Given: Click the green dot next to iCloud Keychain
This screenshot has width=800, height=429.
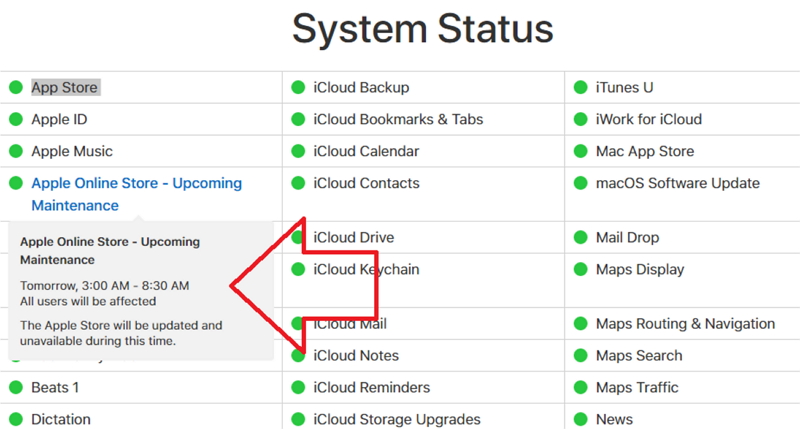Looking at the screenshot, I should click(298, 270).
